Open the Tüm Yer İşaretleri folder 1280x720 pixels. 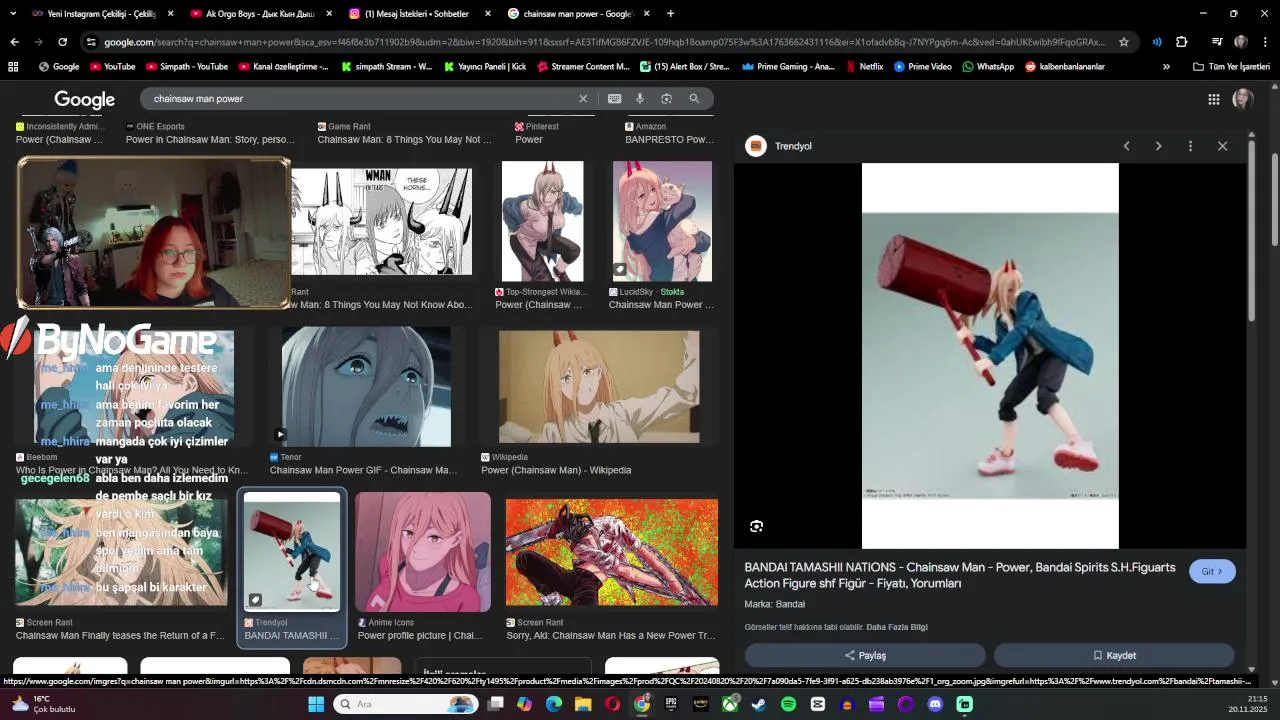[1231, 67]
